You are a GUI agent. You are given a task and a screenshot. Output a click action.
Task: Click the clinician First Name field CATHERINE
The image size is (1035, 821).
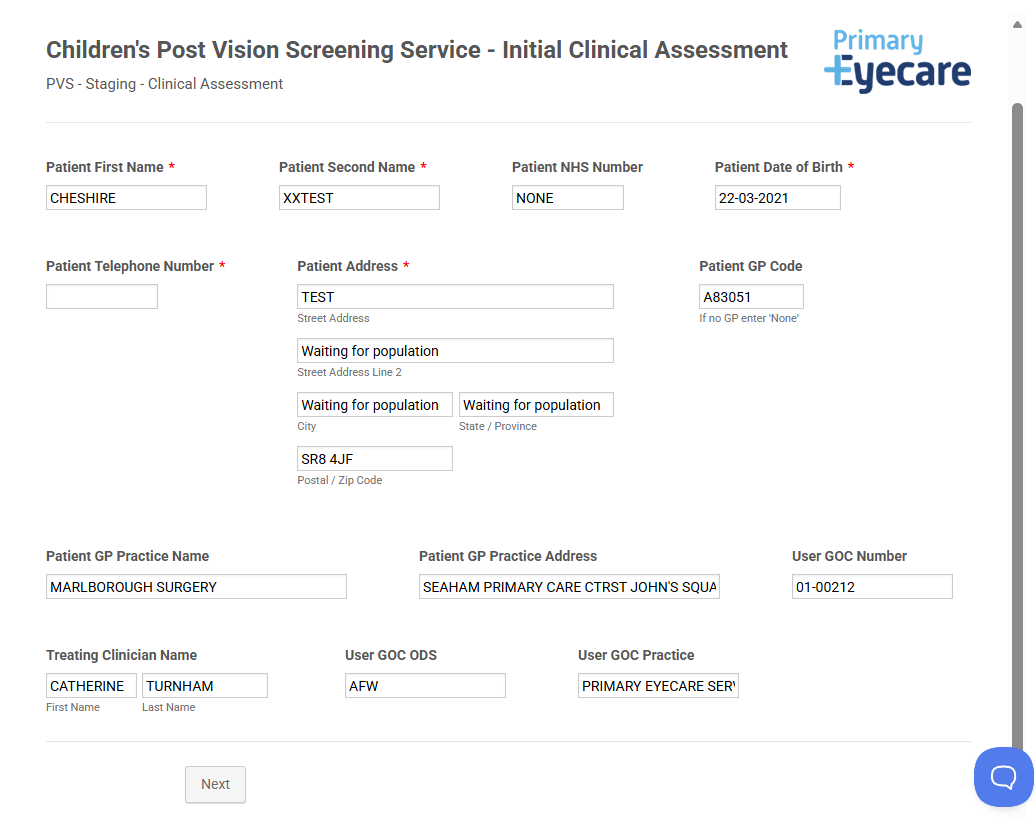click(91, 686)
